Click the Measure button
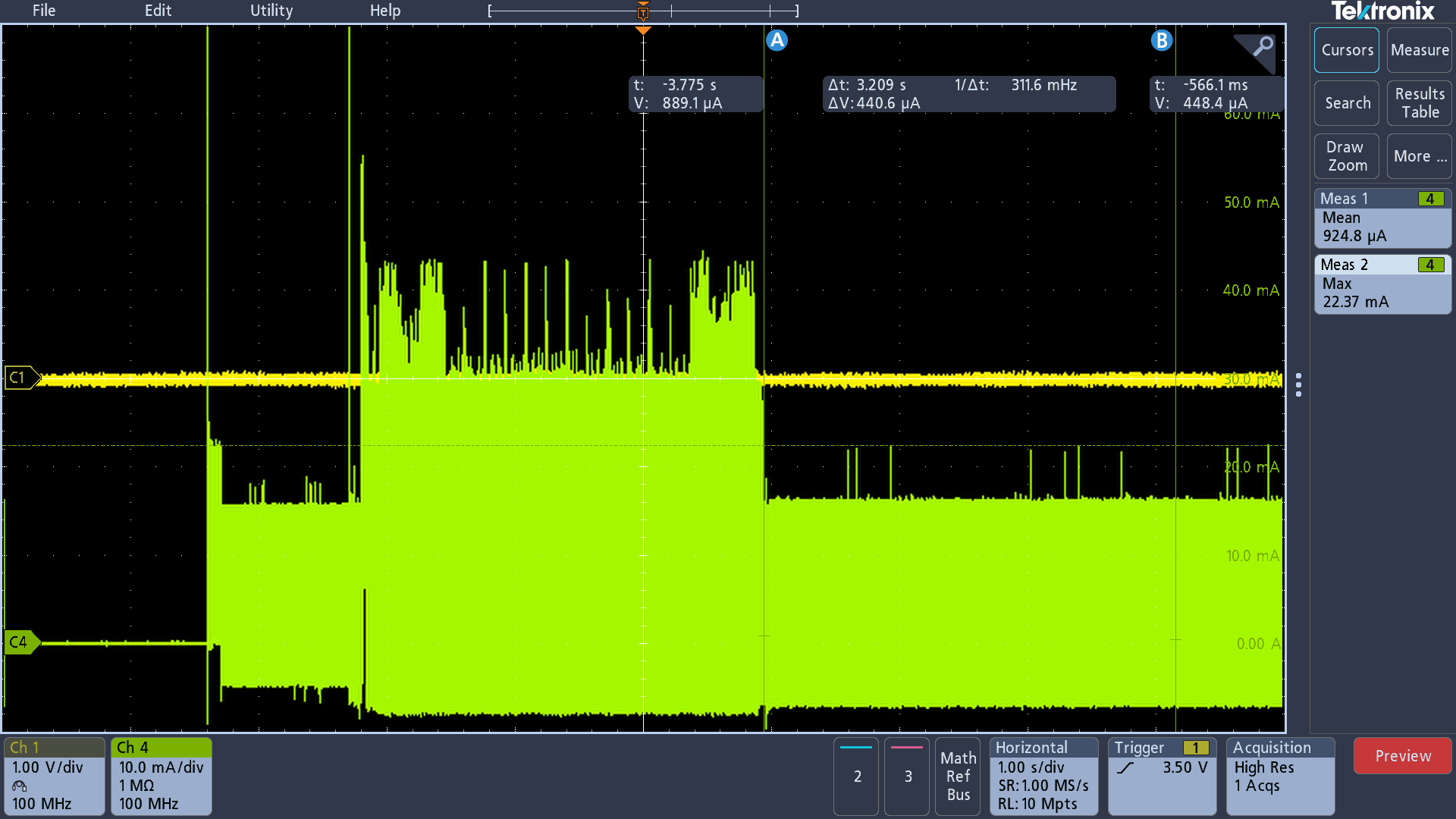Image resolution: width=1456 pixels, height=819 pixels. coord(1420,50)
